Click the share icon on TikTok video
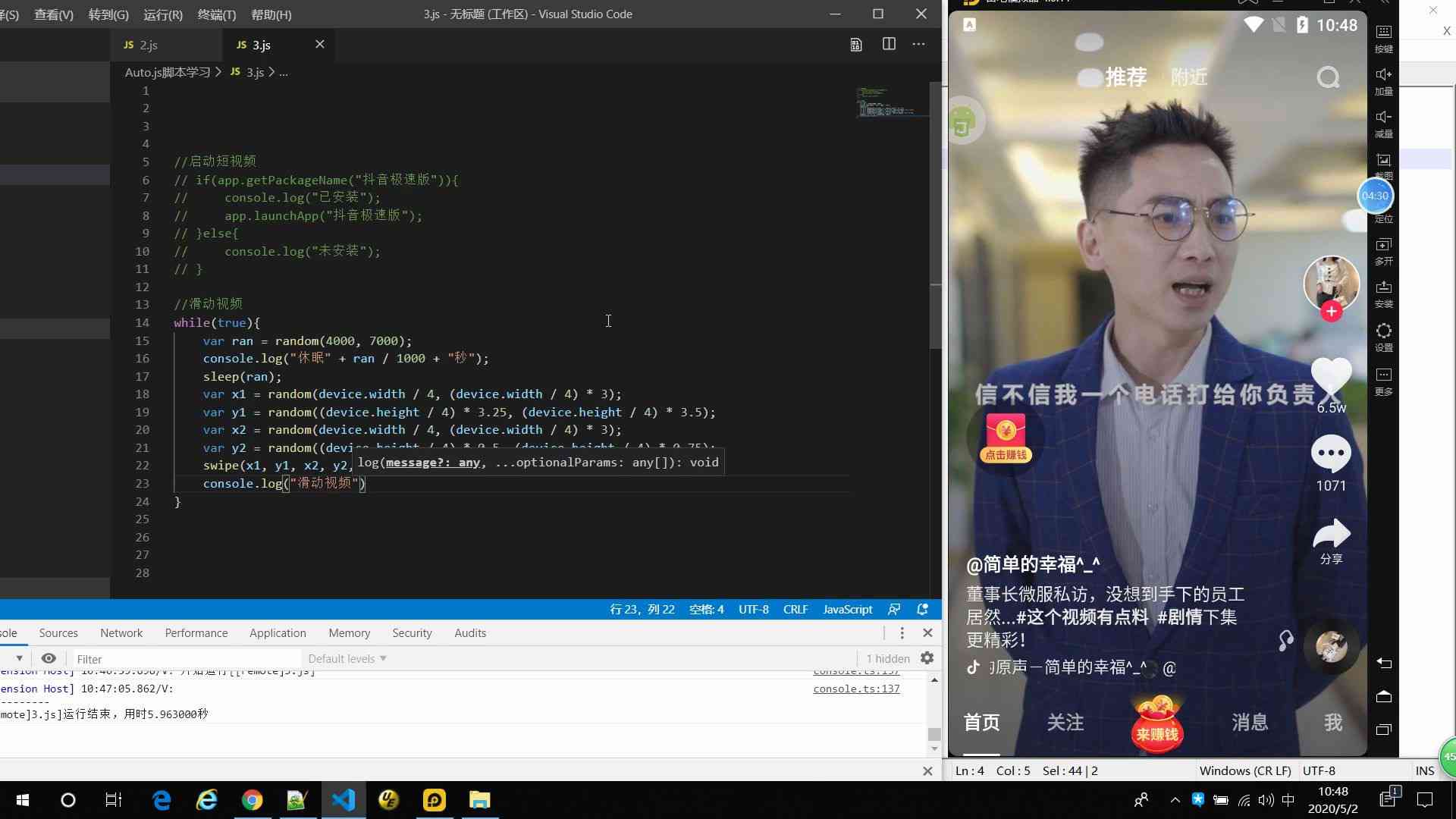The height and width of the screenshot is (819, 1456). [1331, 534]
